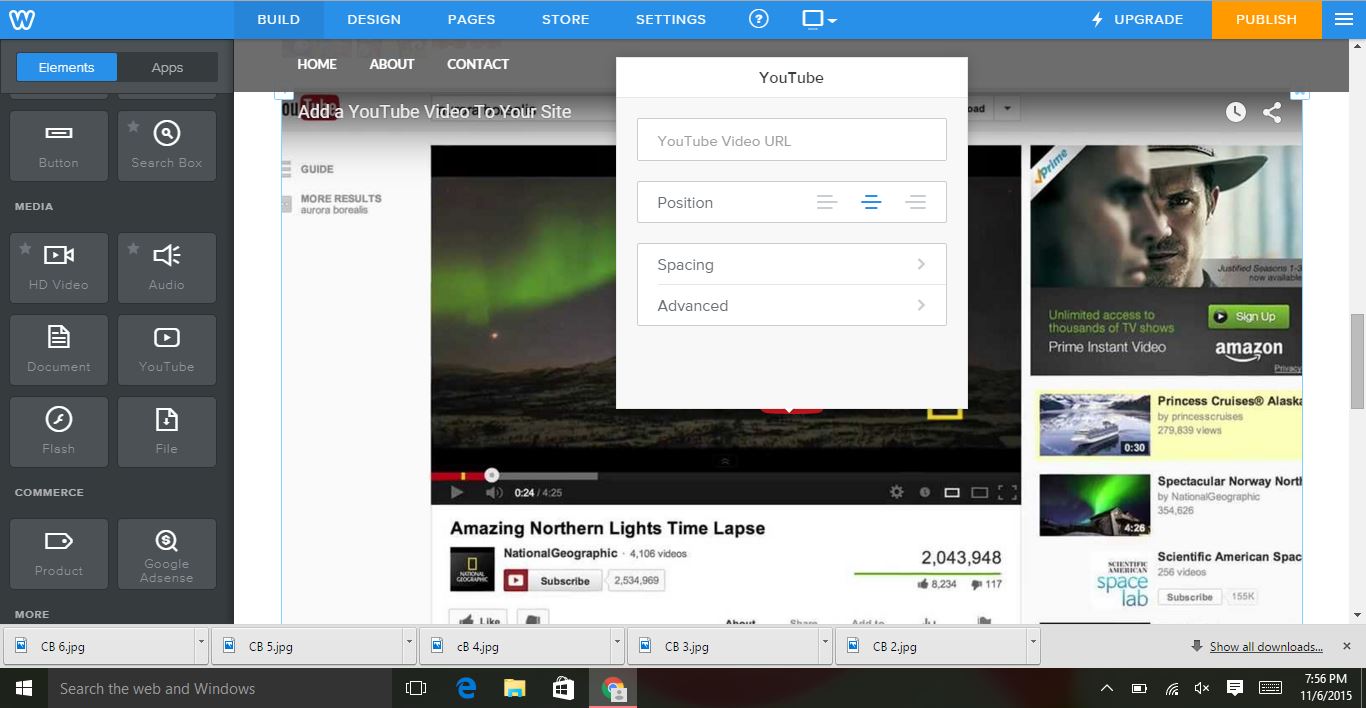Viewport: 1366px width, 708px height.
Task: Click the Sign Up button in ad
Action: click(x=1249, y=317)
